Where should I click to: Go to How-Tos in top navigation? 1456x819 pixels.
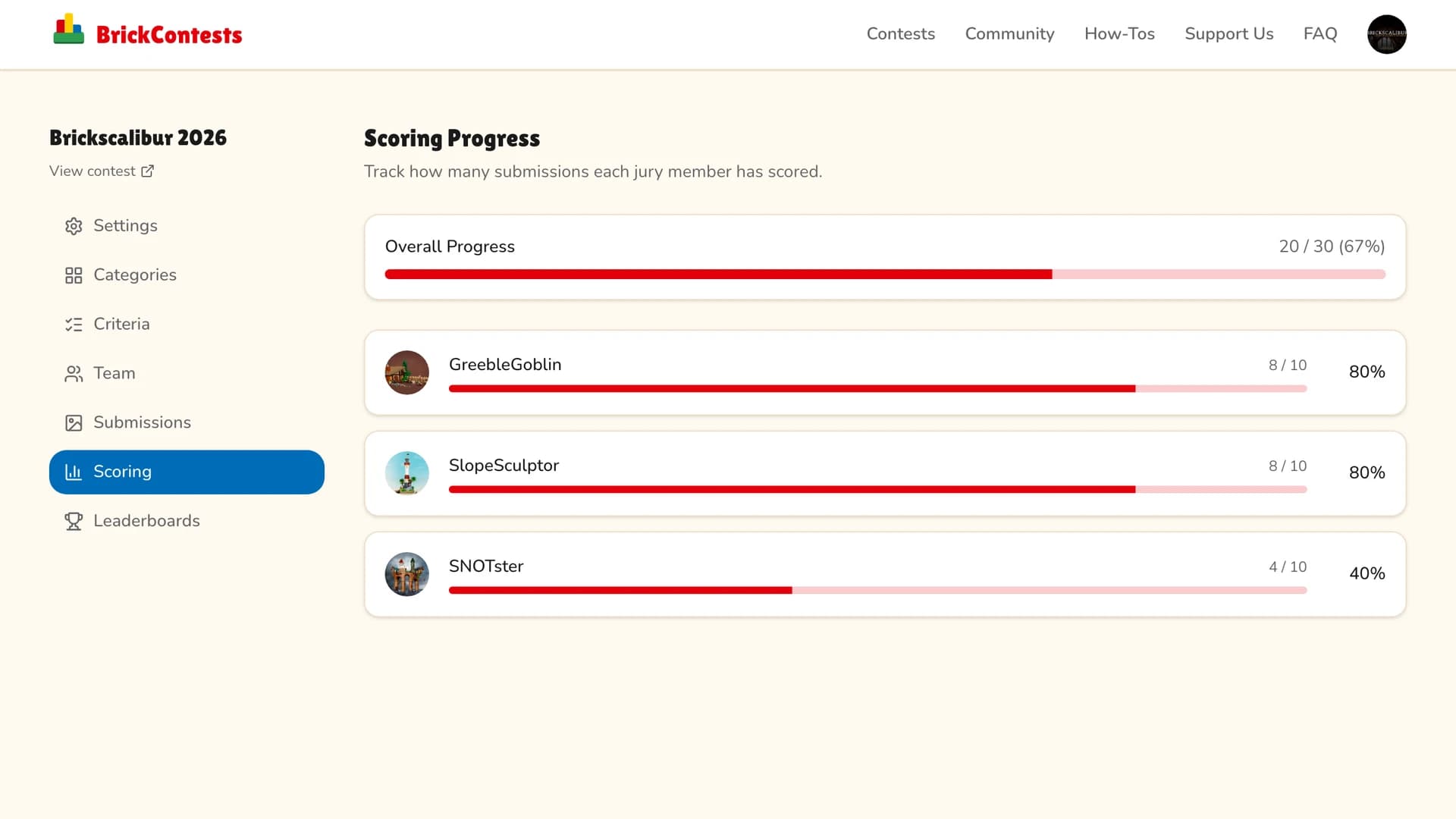(x=1119, y=34)
